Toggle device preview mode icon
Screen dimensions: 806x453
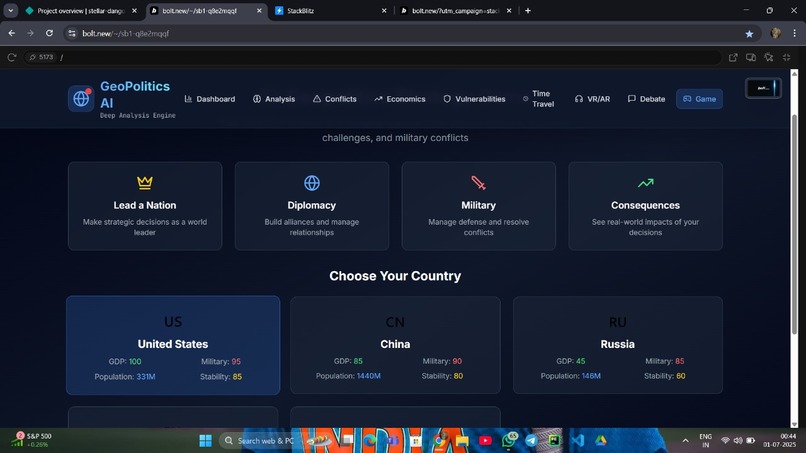[x=751, y=57]
